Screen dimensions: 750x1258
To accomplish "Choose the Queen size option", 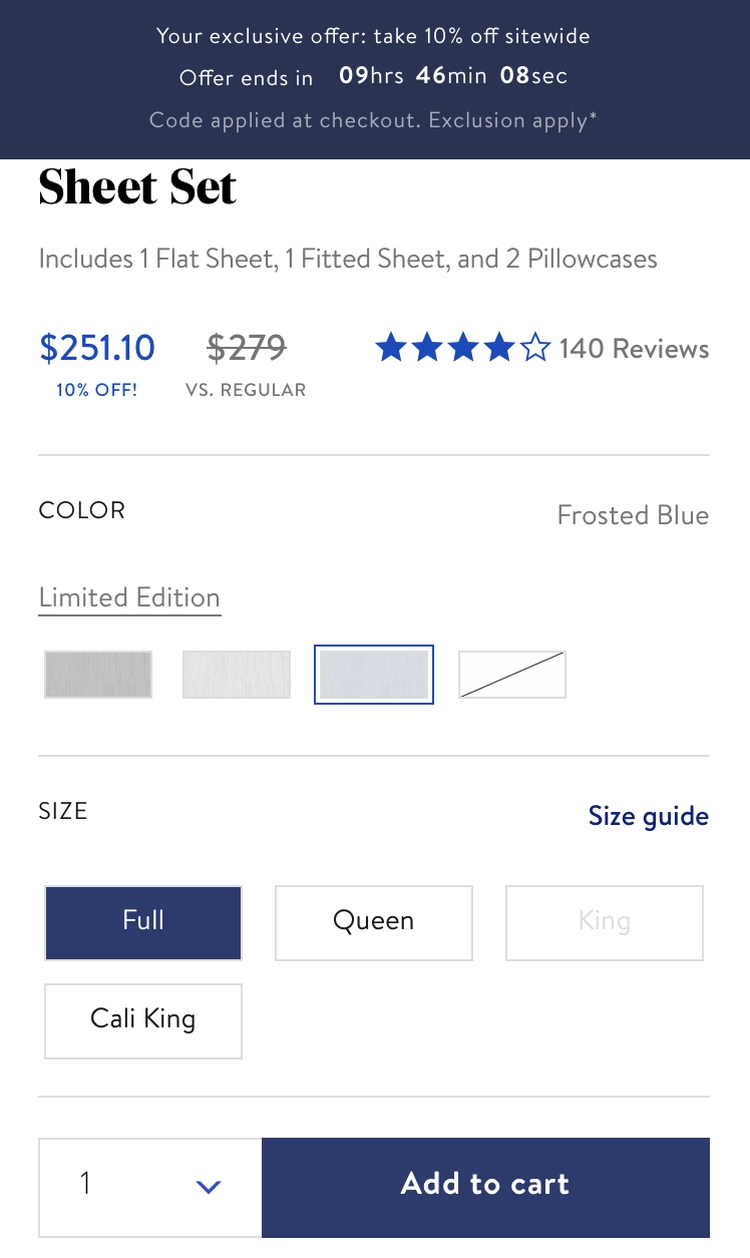I will tap(373, 922).
